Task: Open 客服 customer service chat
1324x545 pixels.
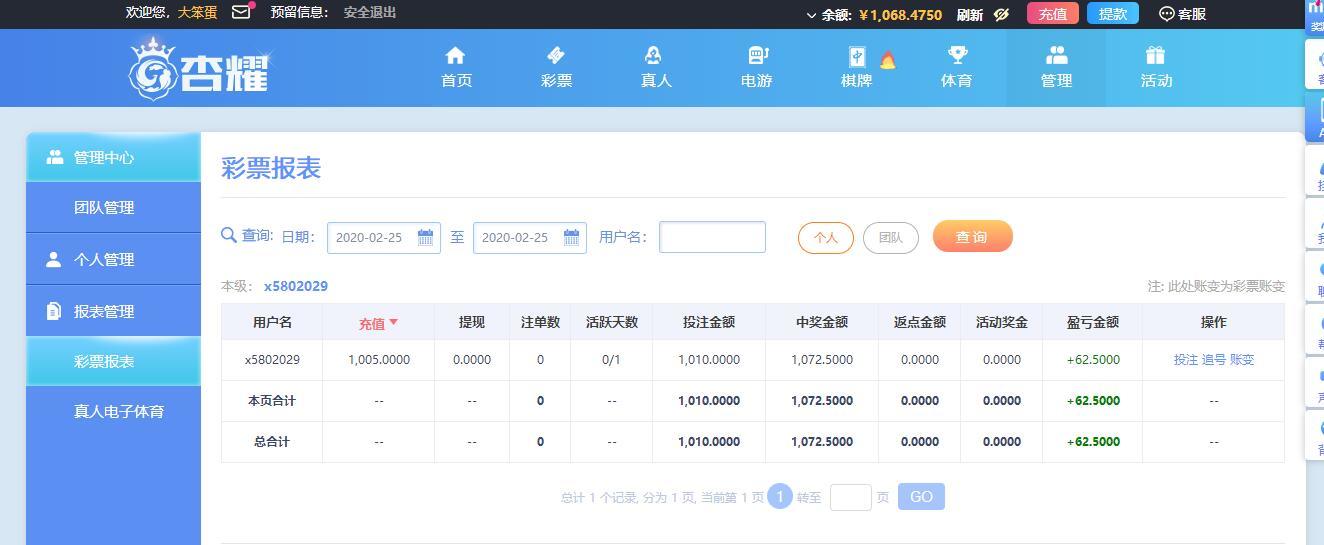Action: pos(1182,14)
